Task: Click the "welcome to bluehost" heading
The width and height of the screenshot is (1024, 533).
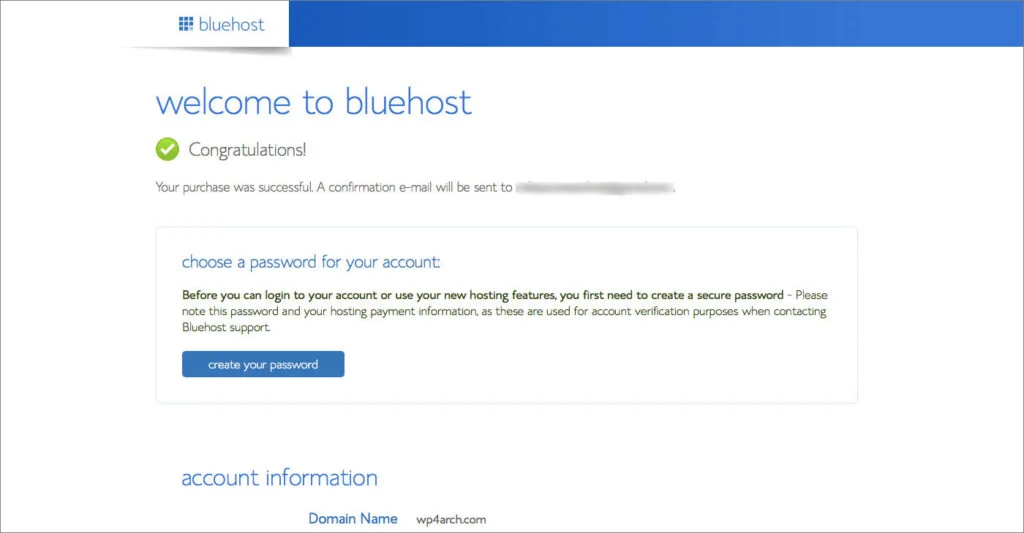Action: [x=313, y=102]
